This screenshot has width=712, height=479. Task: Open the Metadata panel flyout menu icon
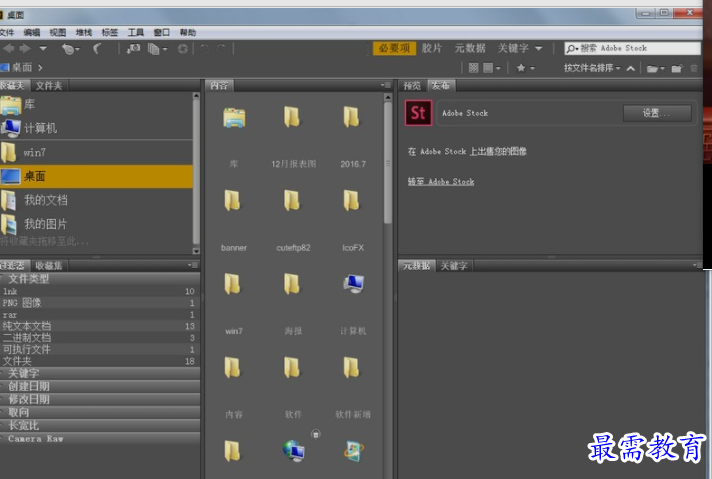coord(697,265)
